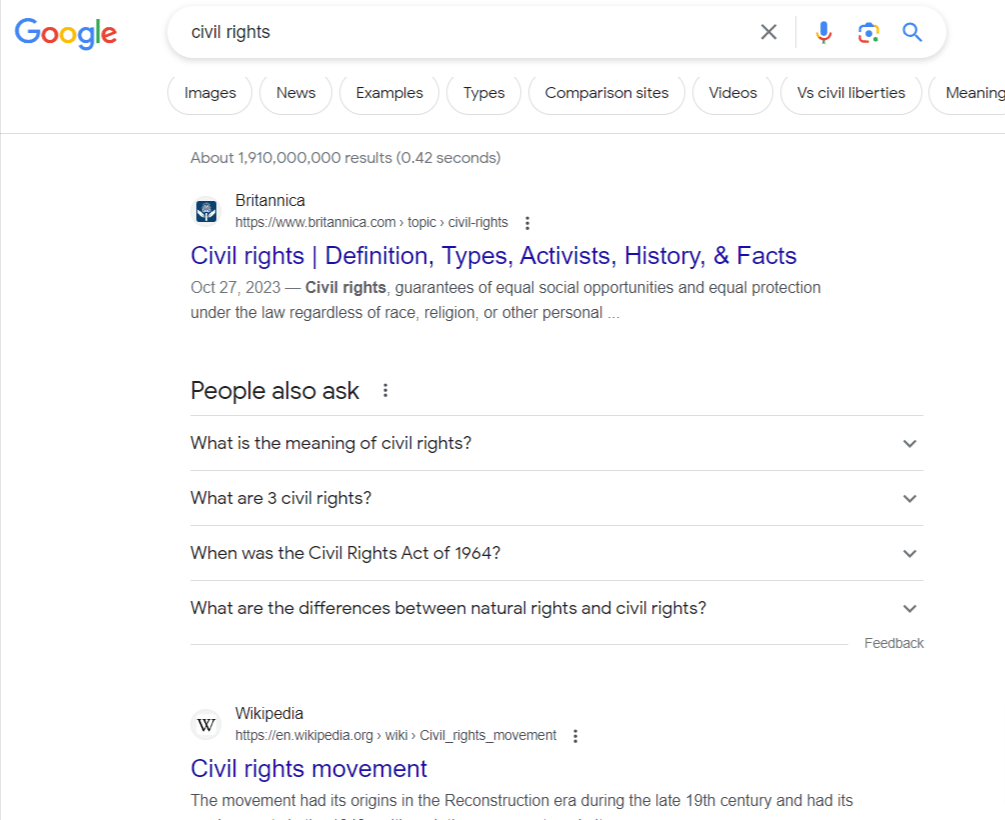
Task: Filter results by Images
Action: [210, 93]
